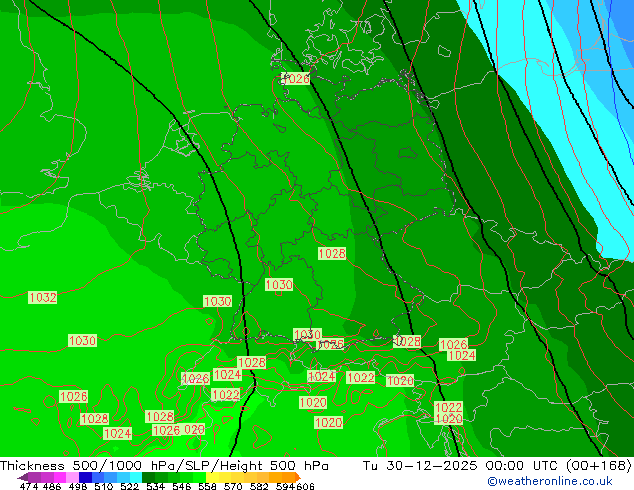Click the '1032' isobar label

[42, 298]
